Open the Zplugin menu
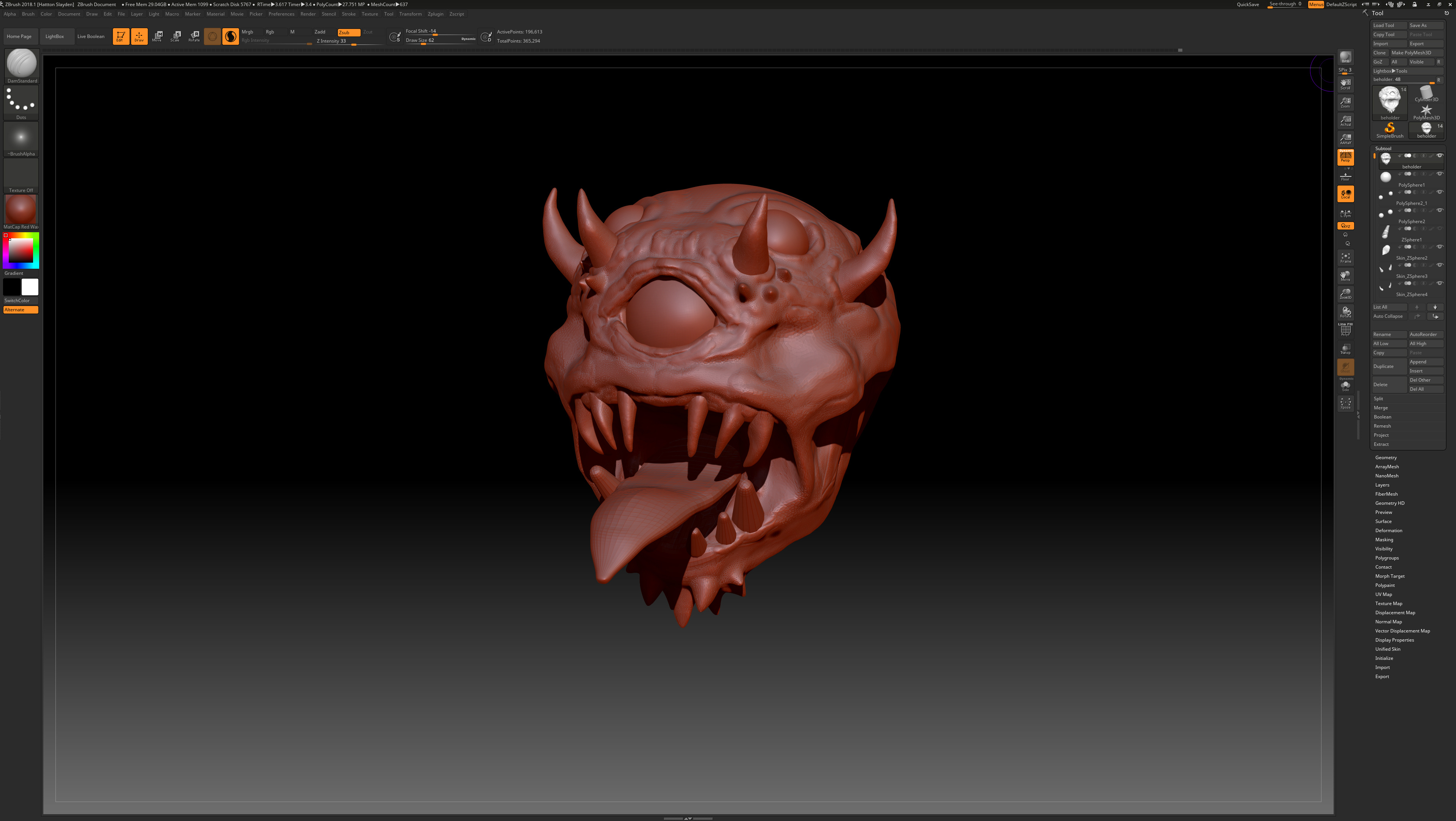The image size is (1456, 821). 435,14
